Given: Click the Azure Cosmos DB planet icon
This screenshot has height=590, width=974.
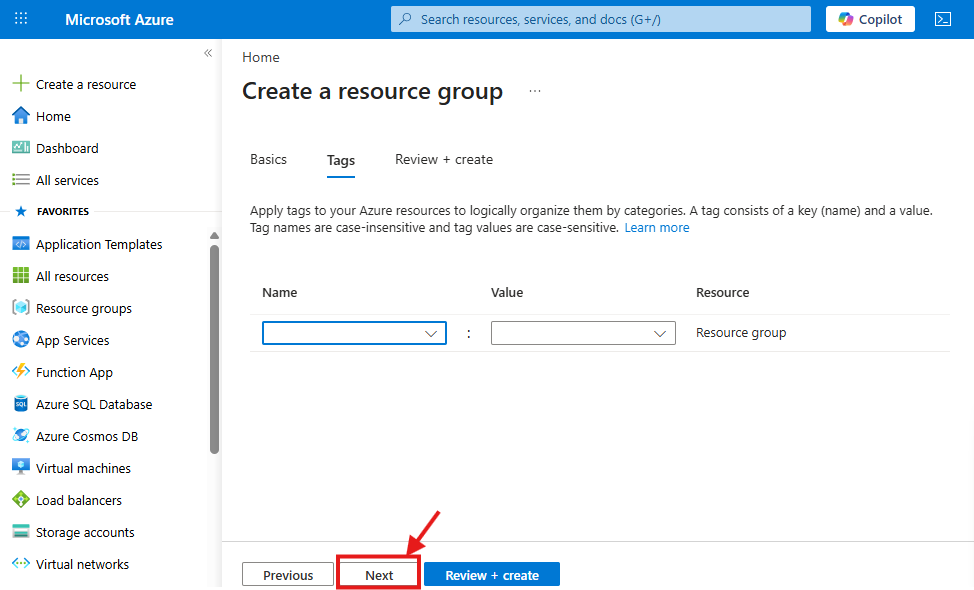Looking at the screenshot, I should pyautogui.click(x=20, y=435).
